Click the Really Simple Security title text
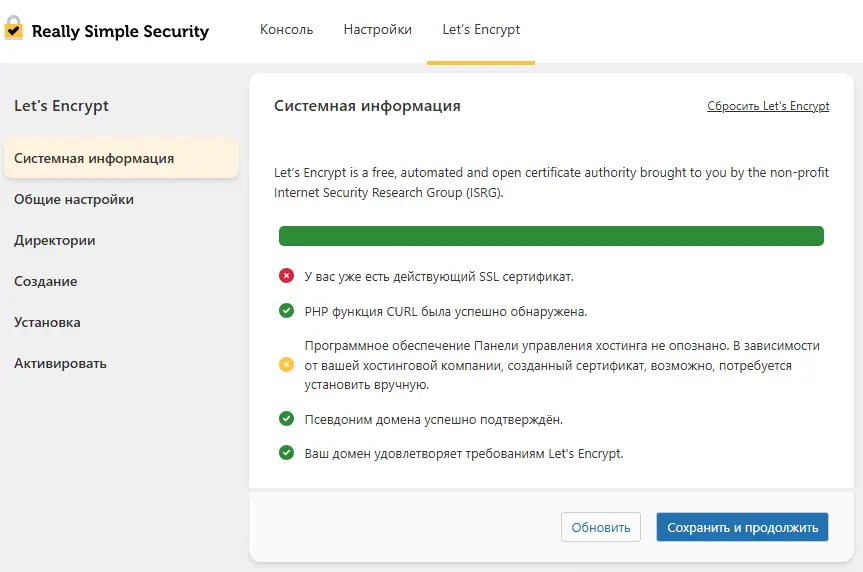 (x=120, y=31)
